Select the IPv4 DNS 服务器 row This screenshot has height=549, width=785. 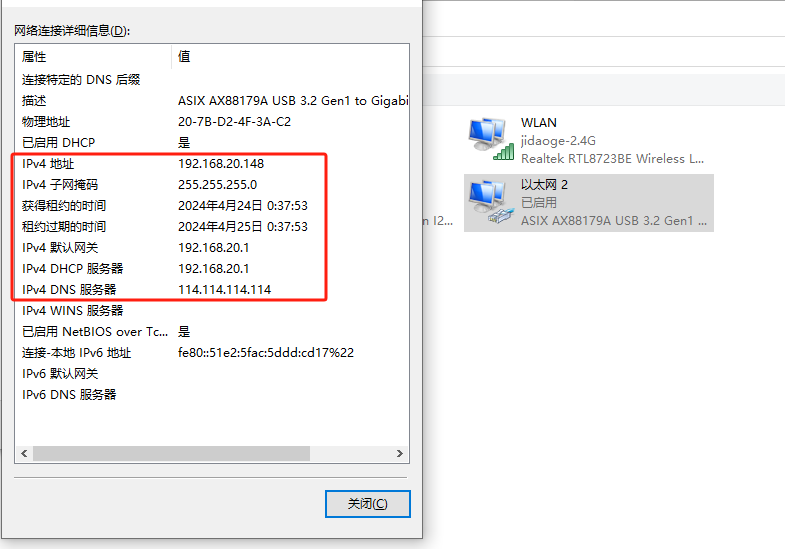(x=212, y=290)
